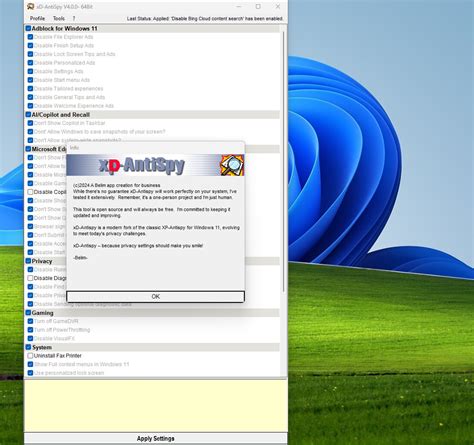The height and width of the screenshot is (445, 474).
Task: Maximize the xD-AntiSpy window
Action: 258,6
